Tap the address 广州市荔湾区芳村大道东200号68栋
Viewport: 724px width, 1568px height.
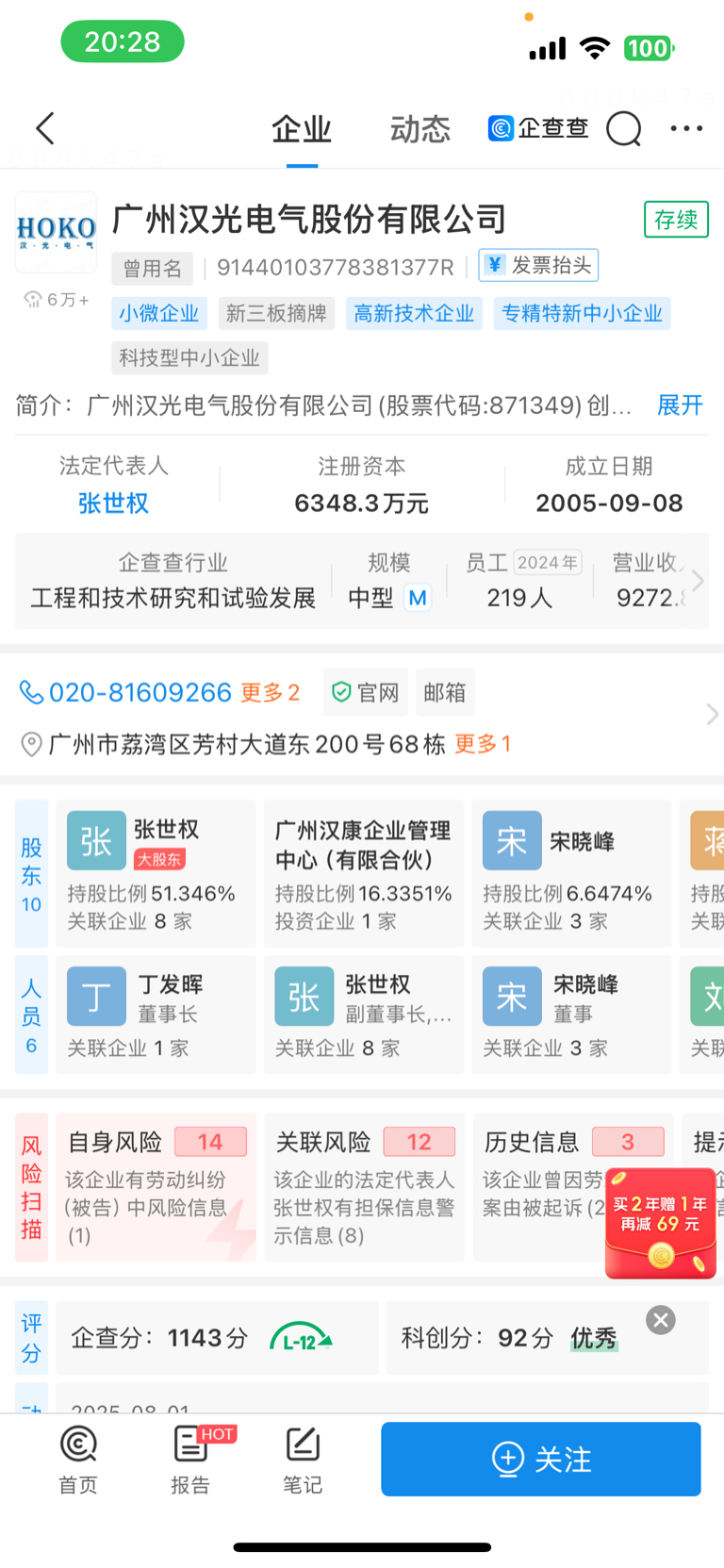[x=247, y=745]
